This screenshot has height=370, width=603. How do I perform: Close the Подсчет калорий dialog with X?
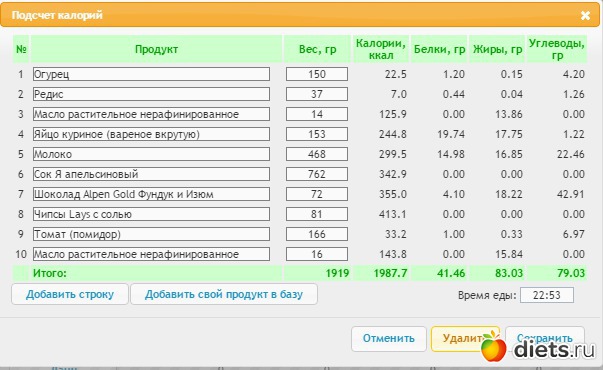click(585, 15)
